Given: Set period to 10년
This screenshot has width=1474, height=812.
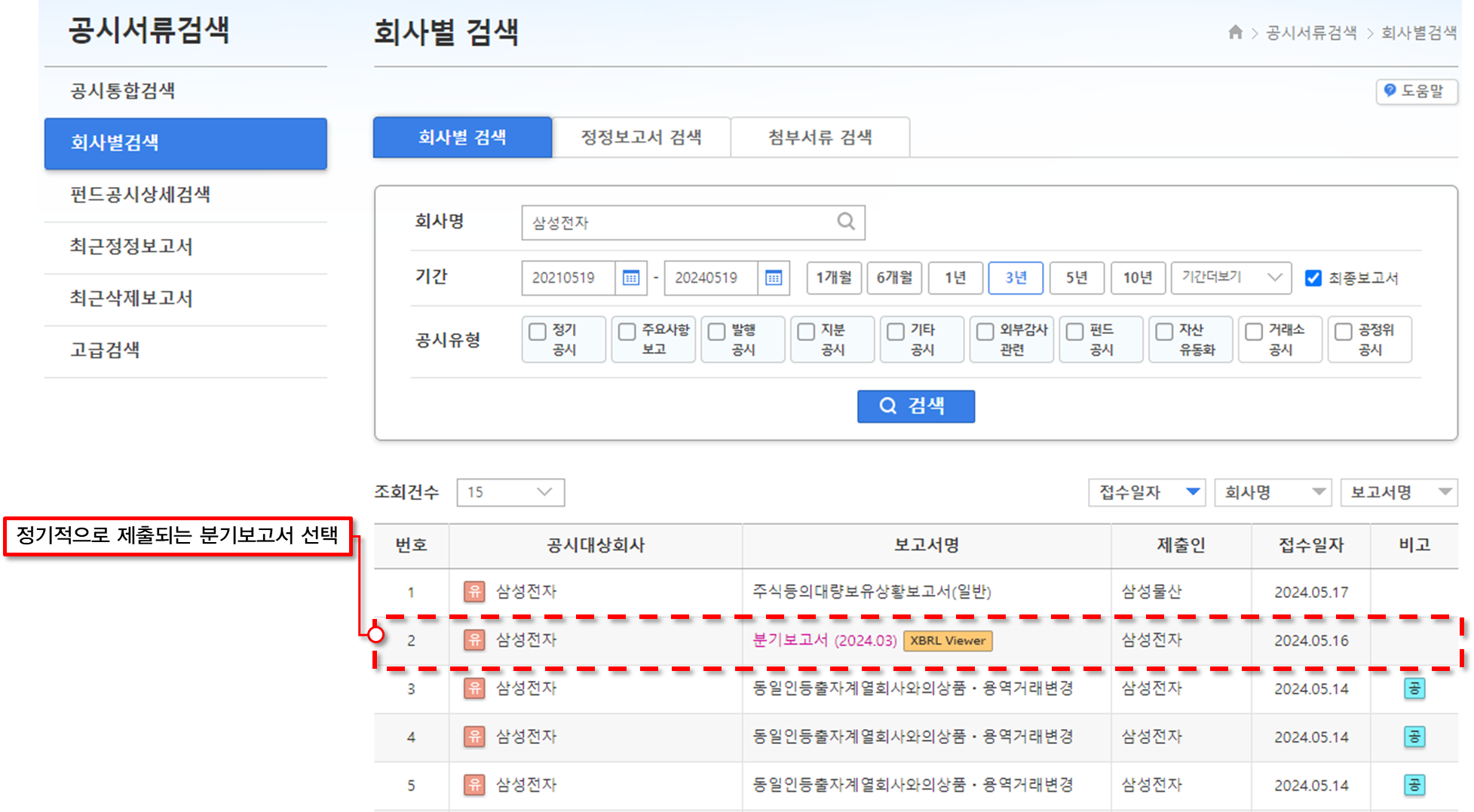Looking at the screenshot, I should [1138, 277].
